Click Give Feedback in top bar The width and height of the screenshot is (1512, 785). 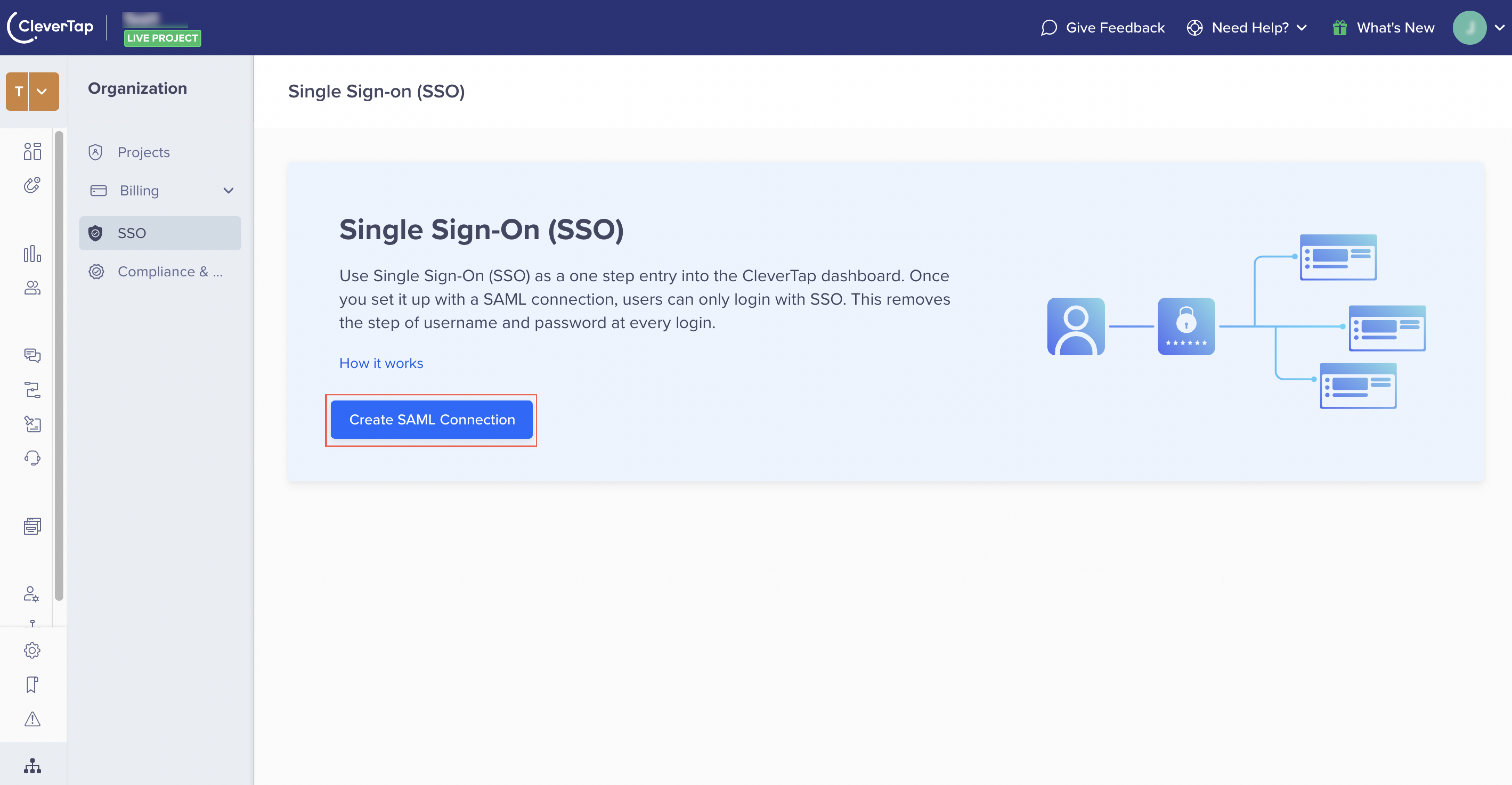(1102, 28)
